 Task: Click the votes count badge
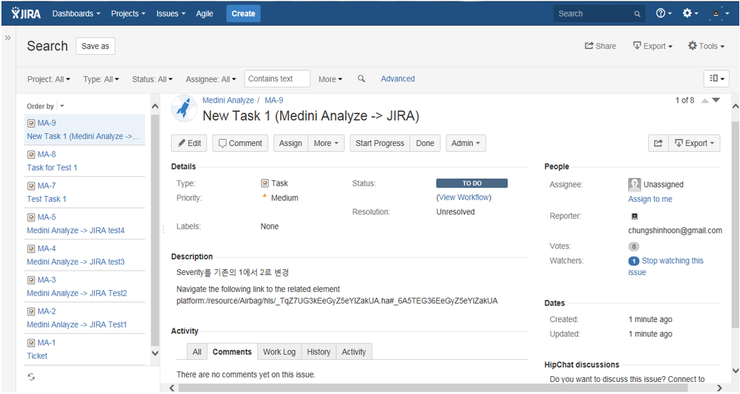click(x=634, y=246)
